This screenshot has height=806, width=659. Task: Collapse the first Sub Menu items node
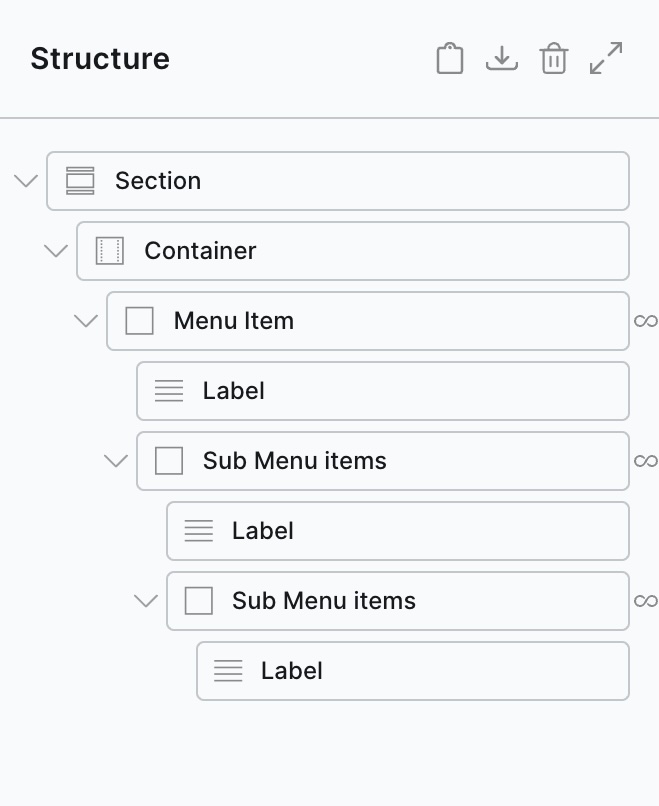(116, 461)
